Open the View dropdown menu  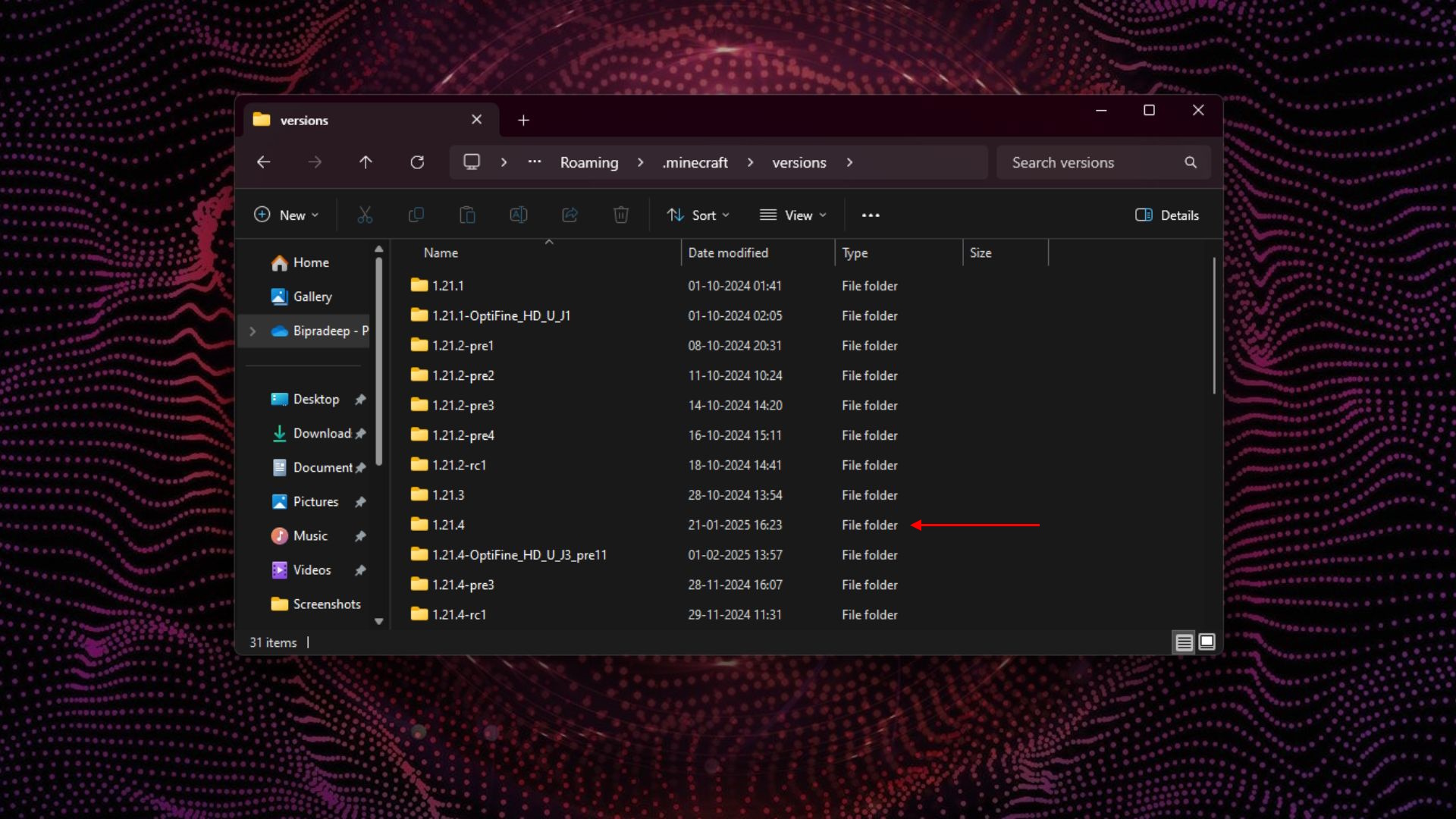[792, 215]
